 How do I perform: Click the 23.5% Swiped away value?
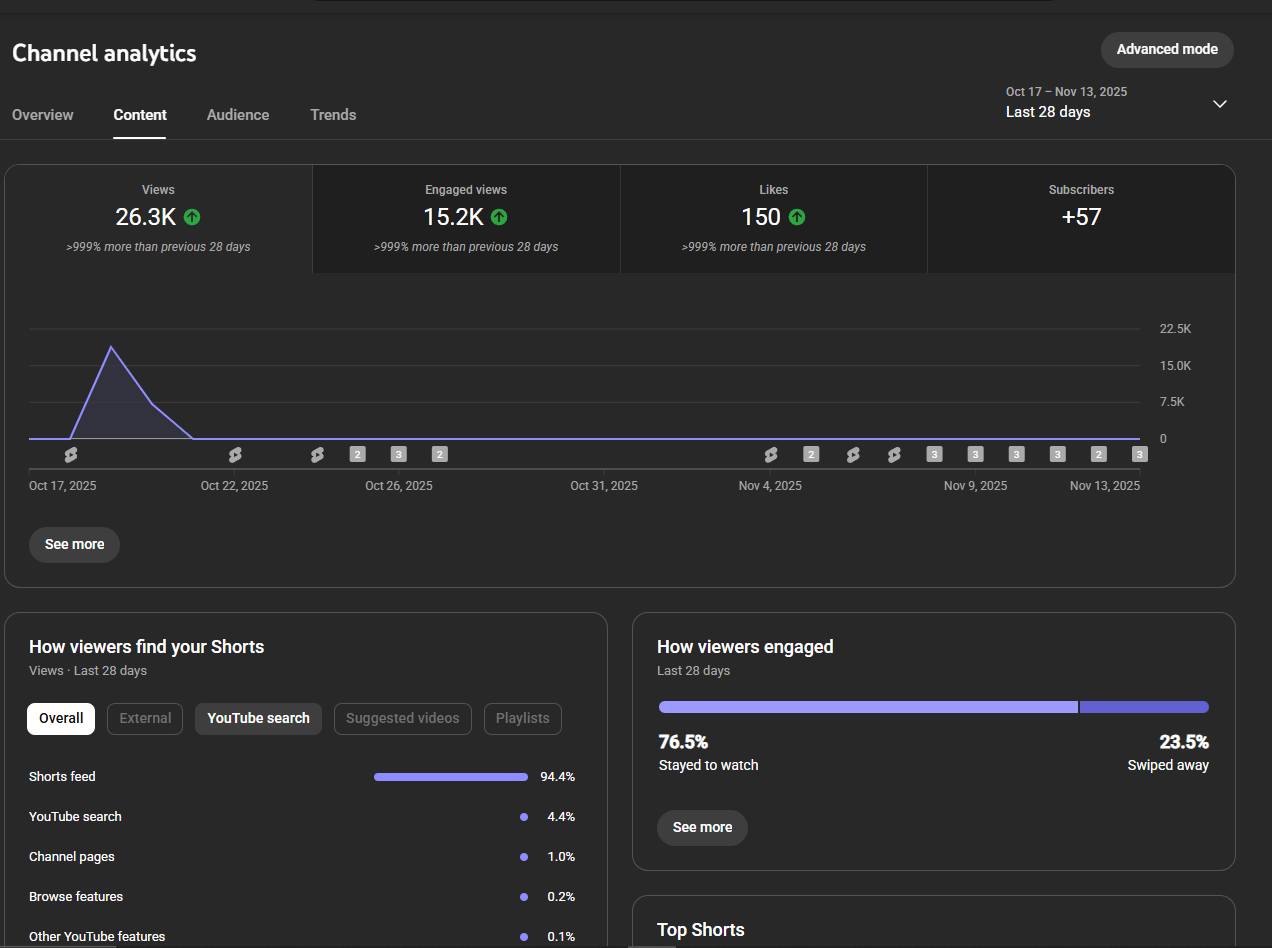tap(1184, 742)
